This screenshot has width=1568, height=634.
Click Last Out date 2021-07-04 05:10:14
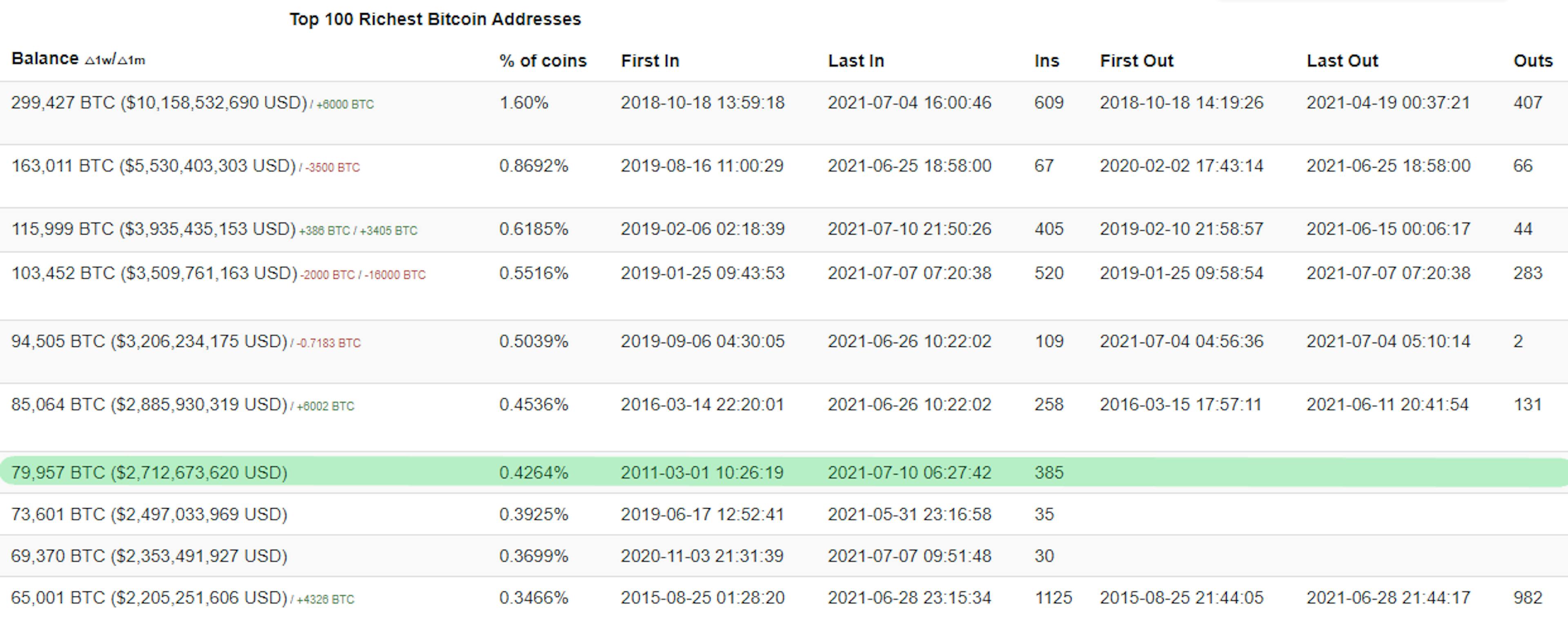tap(1388, 341)
